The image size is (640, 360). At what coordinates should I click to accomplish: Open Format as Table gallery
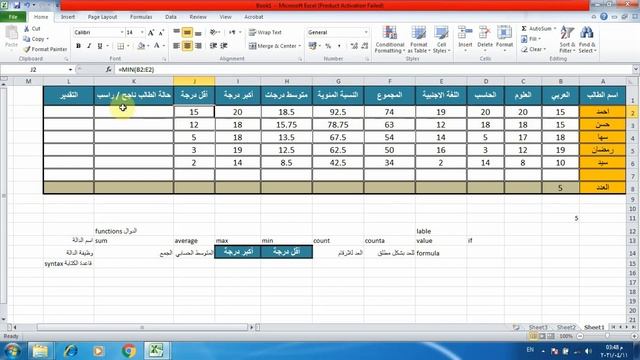pos(418,39)
